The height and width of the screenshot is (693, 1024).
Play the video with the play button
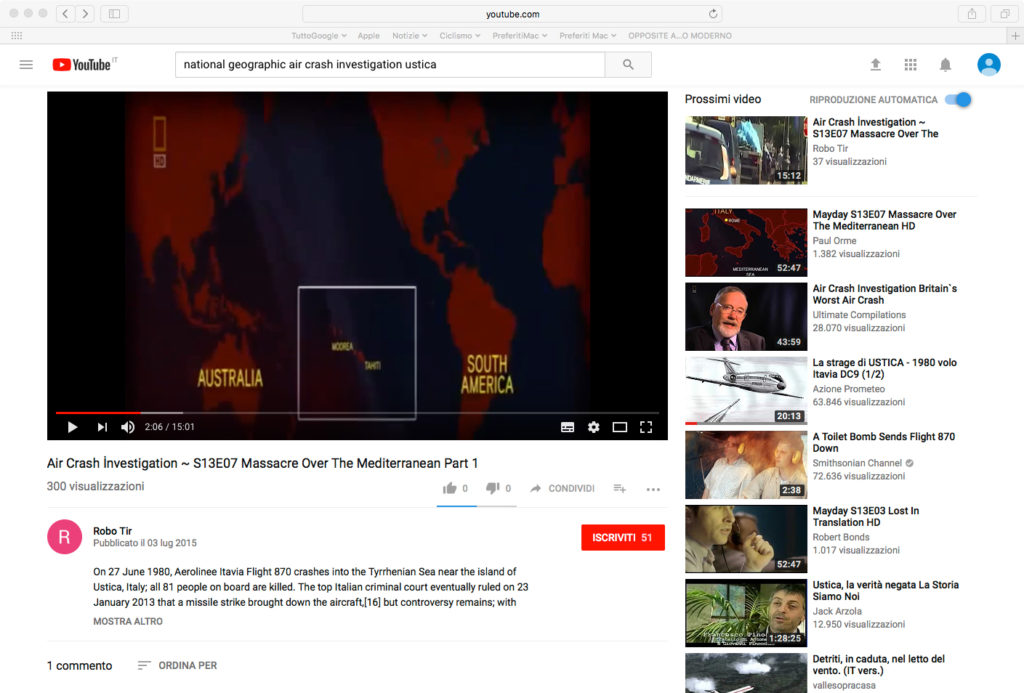pos(72,427)
